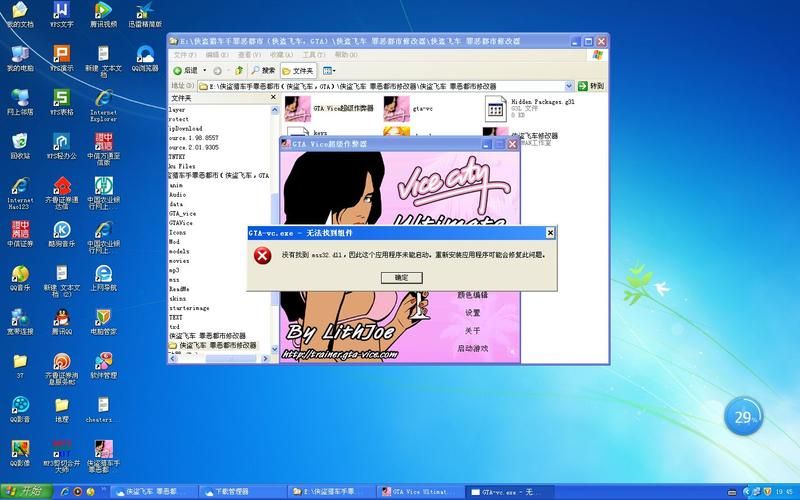The image size is (800, 500).
Task: Open the WPS表格 desktop shortcut
Action: click(62, 102)
